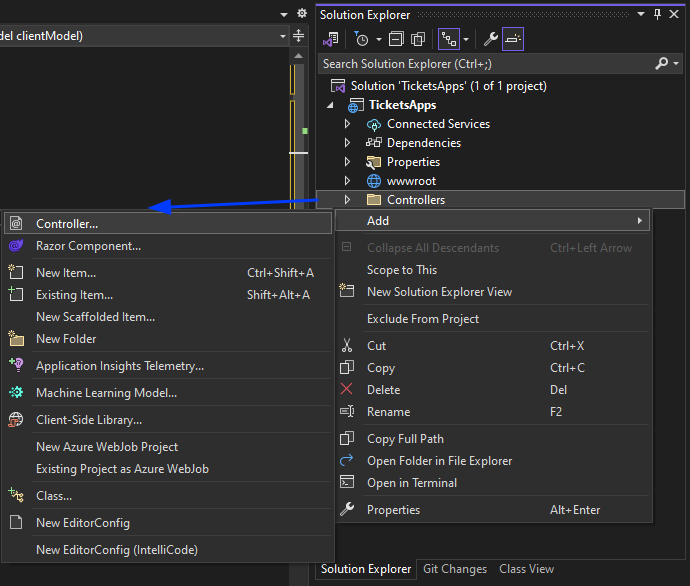Choose New Solution Explorer View
The image size is (690, 586).
coord(492,292)
